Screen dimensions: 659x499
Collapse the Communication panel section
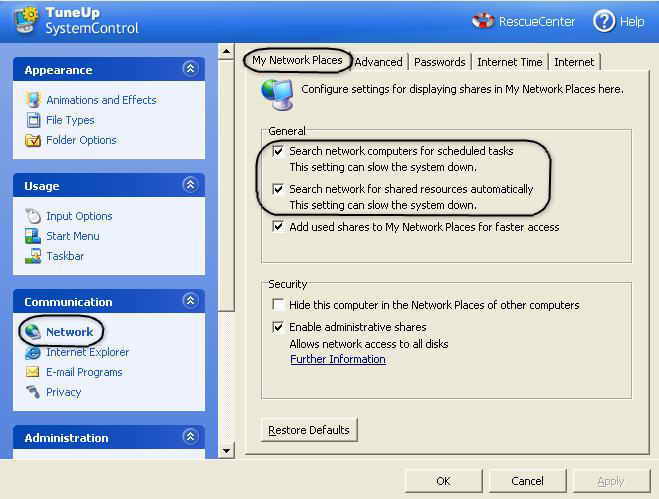click(190, 301)
